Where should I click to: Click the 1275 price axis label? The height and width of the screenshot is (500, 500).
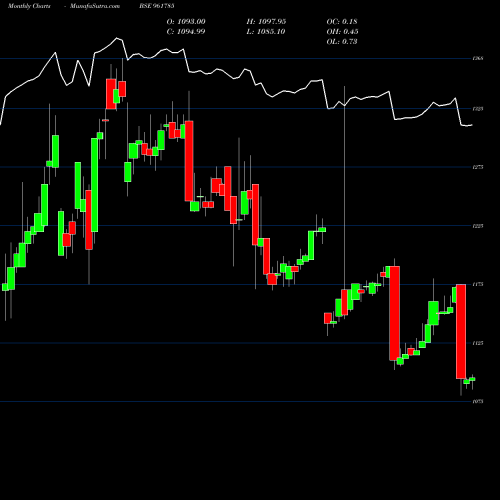[478, 167]
